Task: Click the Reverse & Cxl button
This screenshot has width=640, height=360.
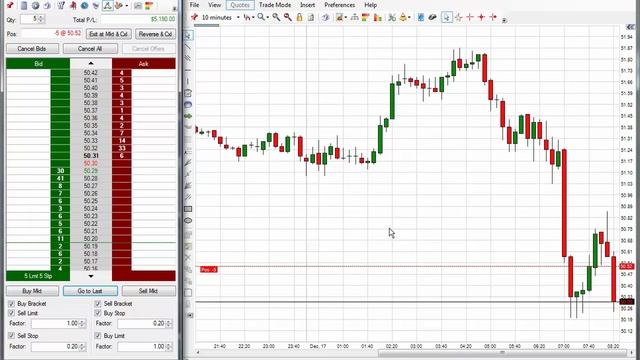Action: pos(155,34)
